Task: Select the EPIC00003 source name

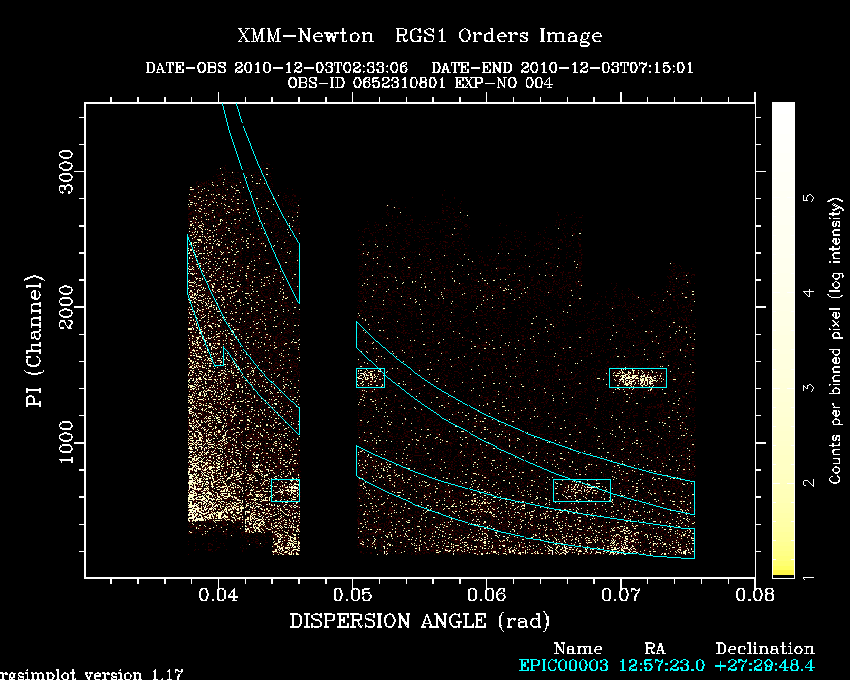Action: click(563, 665)
